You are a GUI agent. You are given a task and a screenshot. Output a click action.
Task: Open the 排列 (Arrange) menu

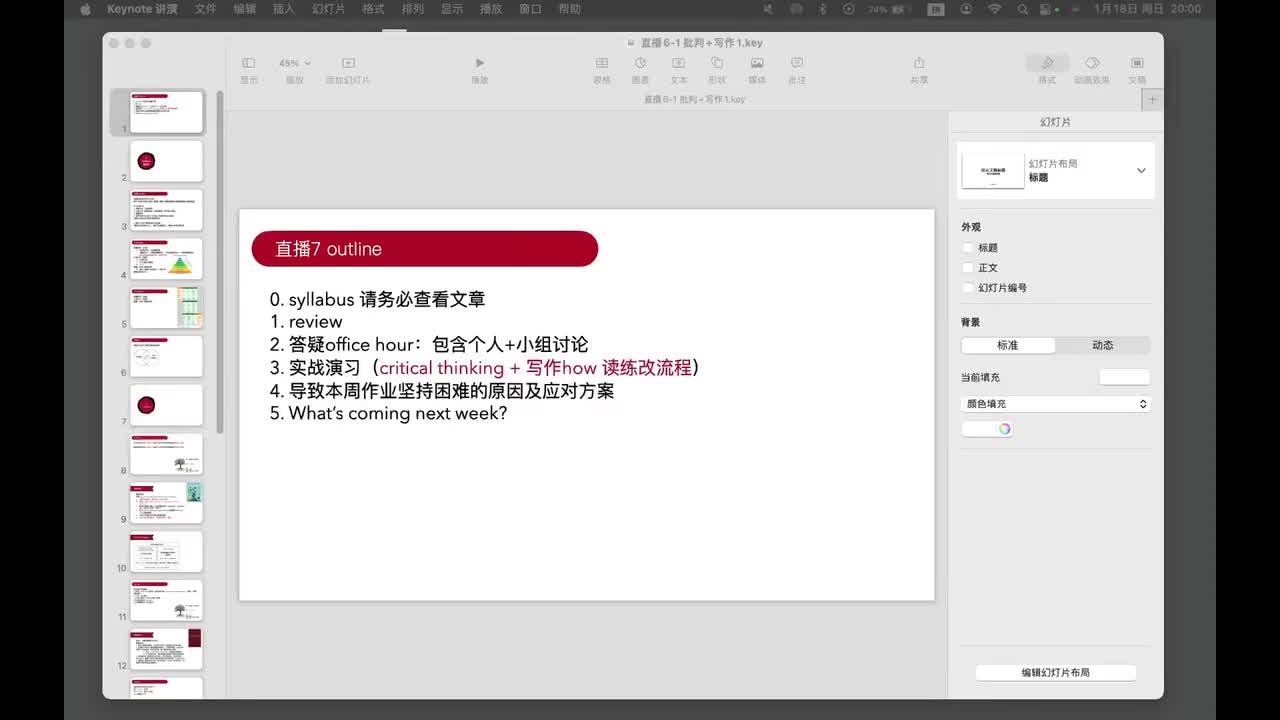click(412, 9)
